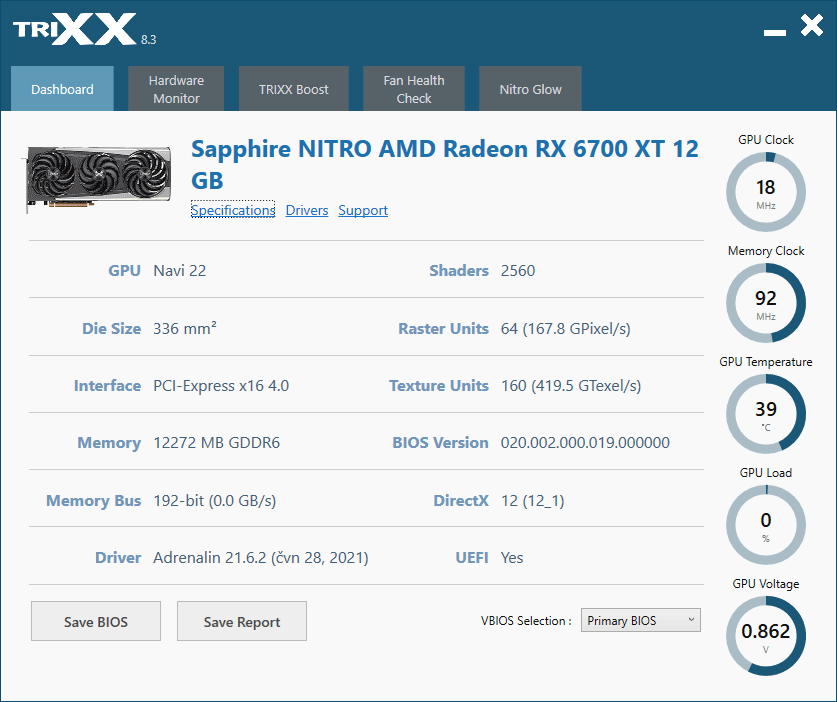The height and width of the screenshot is (702, 837).
Task: Click the Save BIOS button
Action: point(95,621)
